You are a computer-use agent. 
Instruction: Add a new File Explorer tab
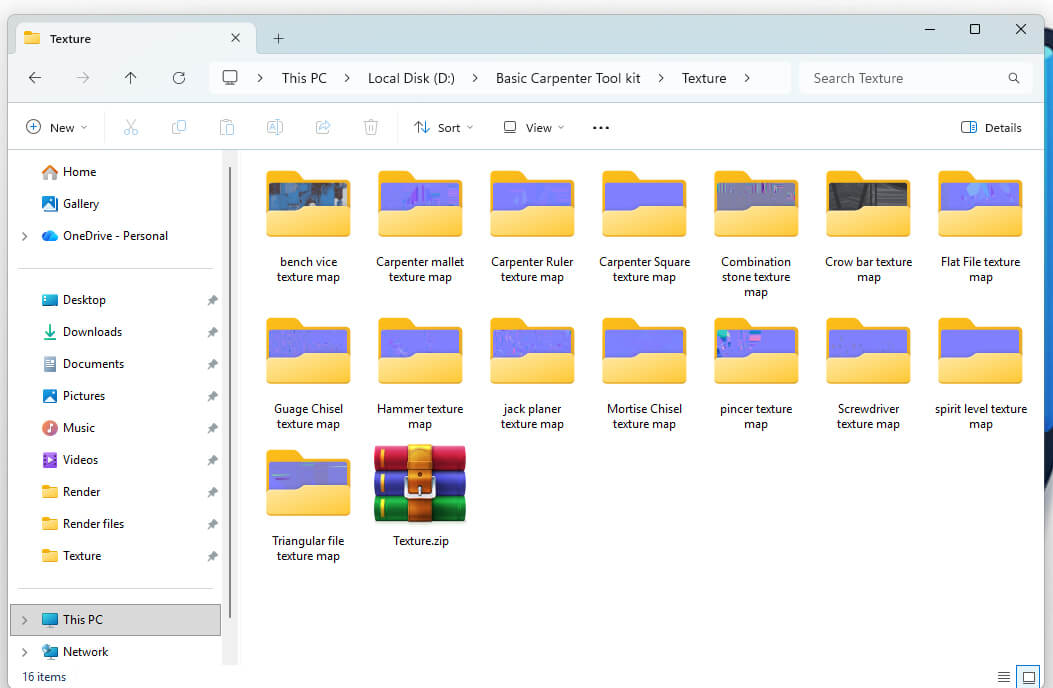tap(279, 38)
